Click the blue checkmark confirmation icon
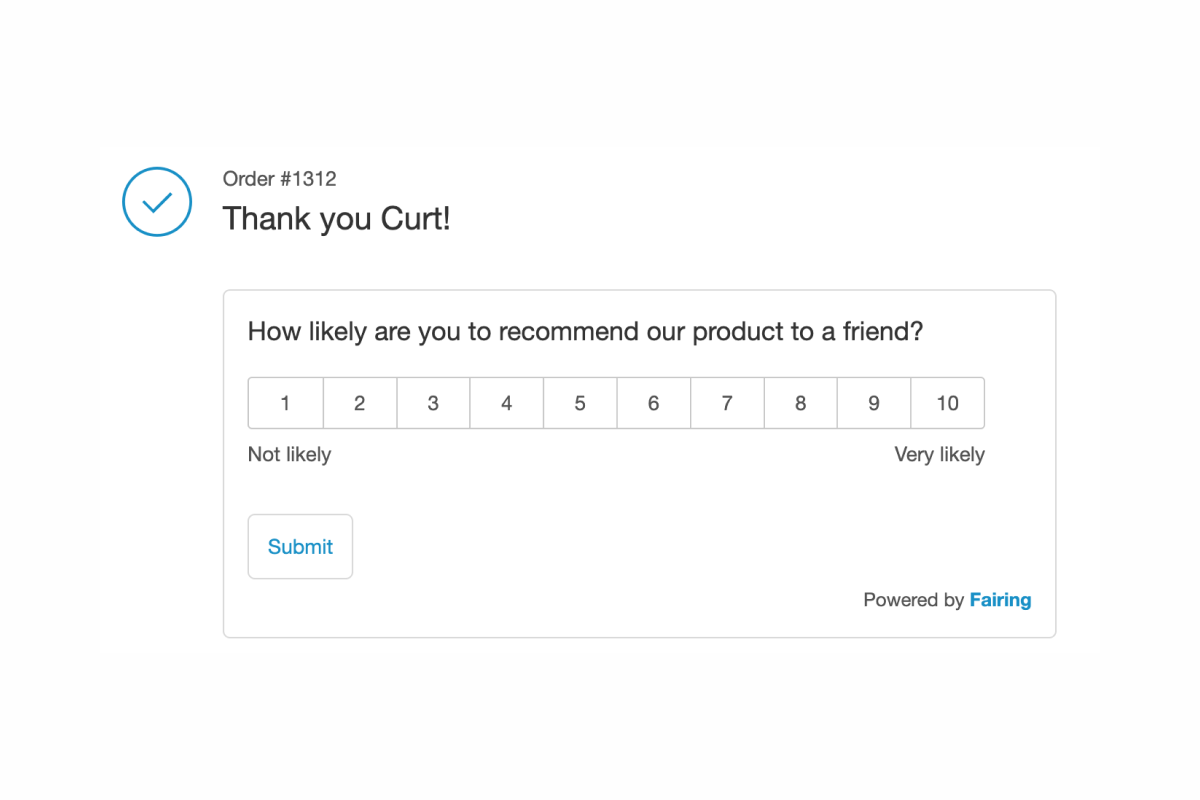Image resolution: width=1200 pixels, height=800 pixels. 156,201
